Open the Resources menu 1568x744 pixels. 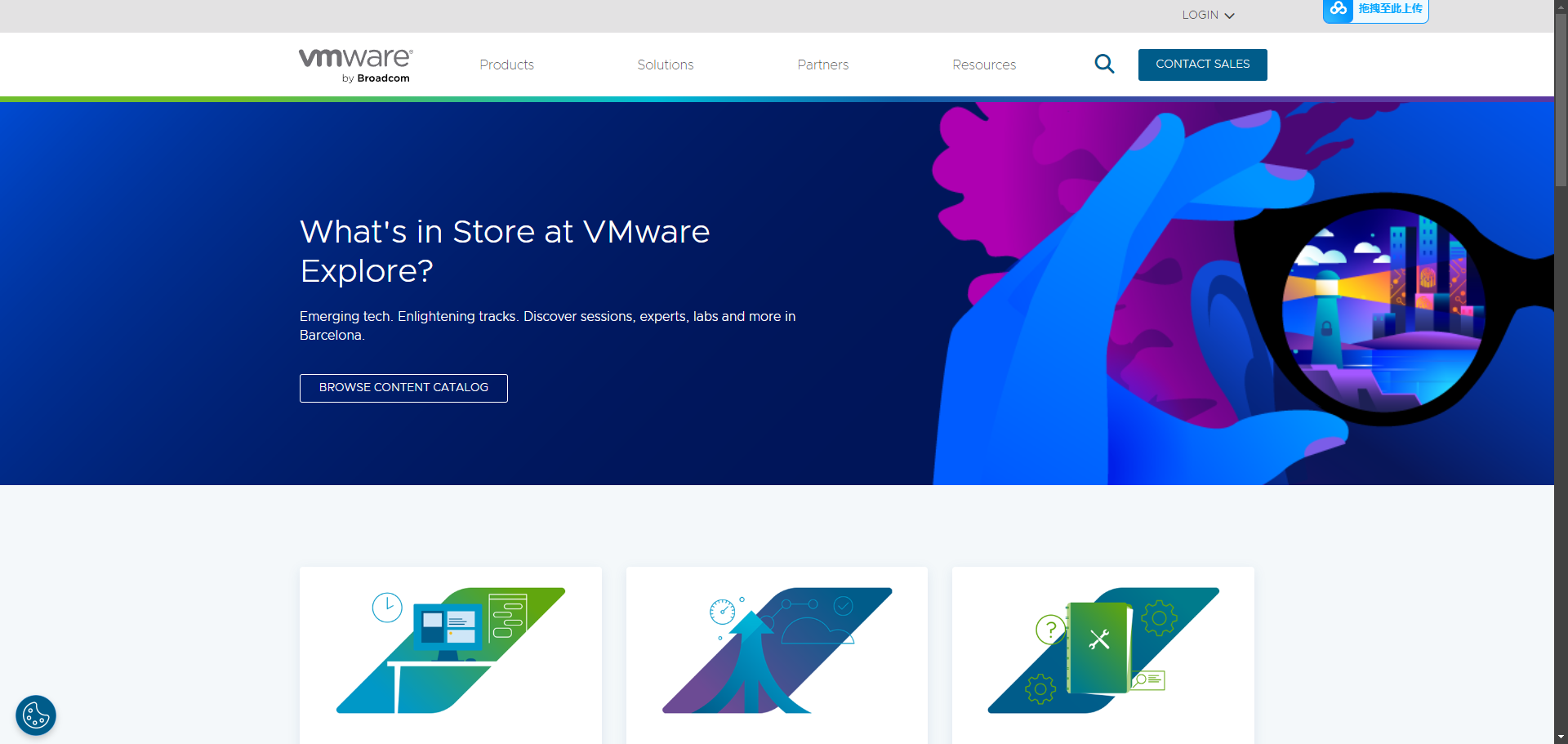984,65
